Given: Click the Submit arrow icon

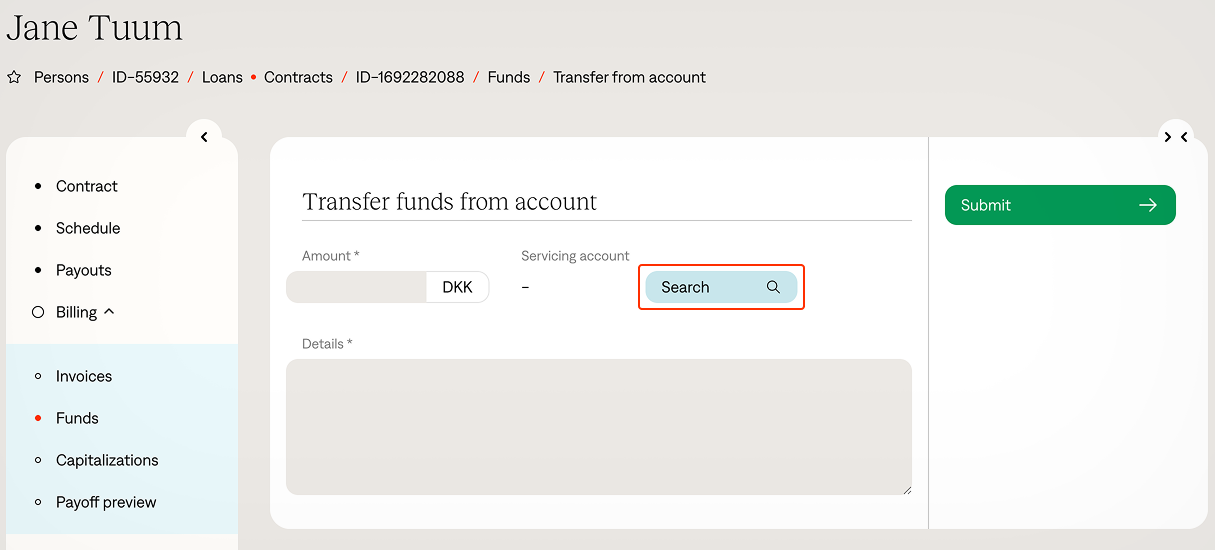Looking at the screenshot, I should coord(1148,205).
